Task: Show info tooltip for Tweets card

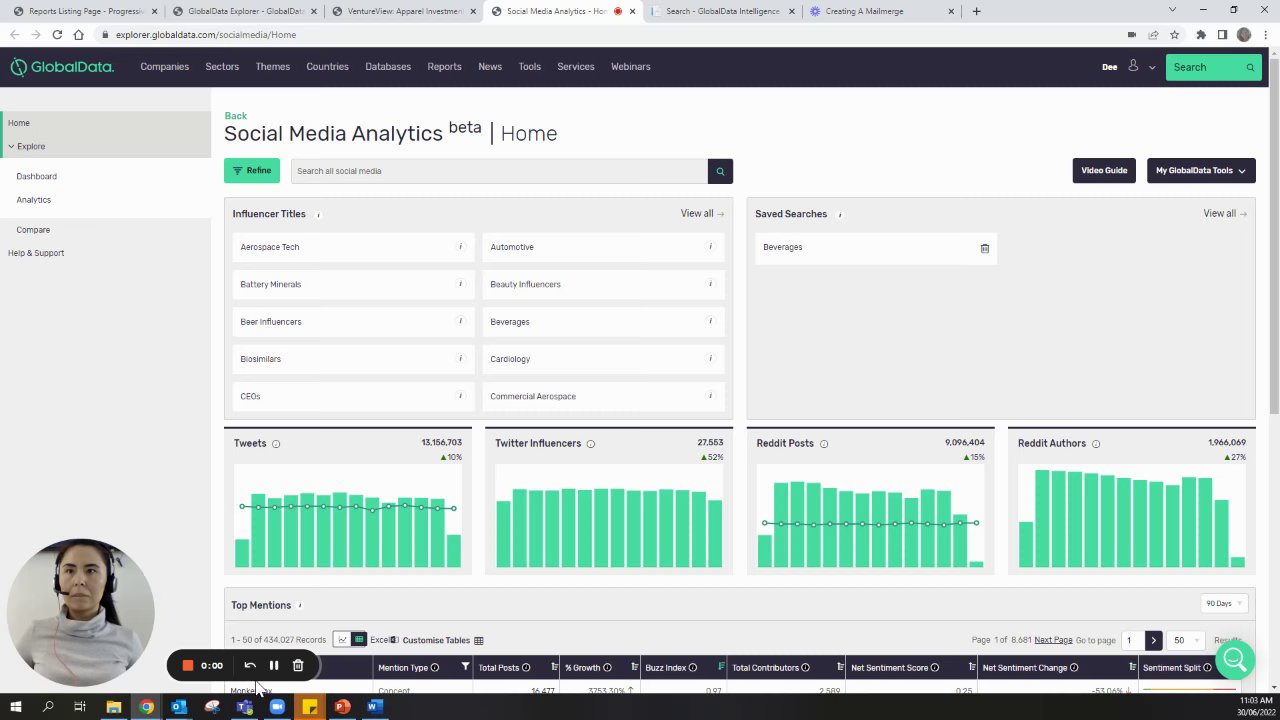Action: click(276, 444)
